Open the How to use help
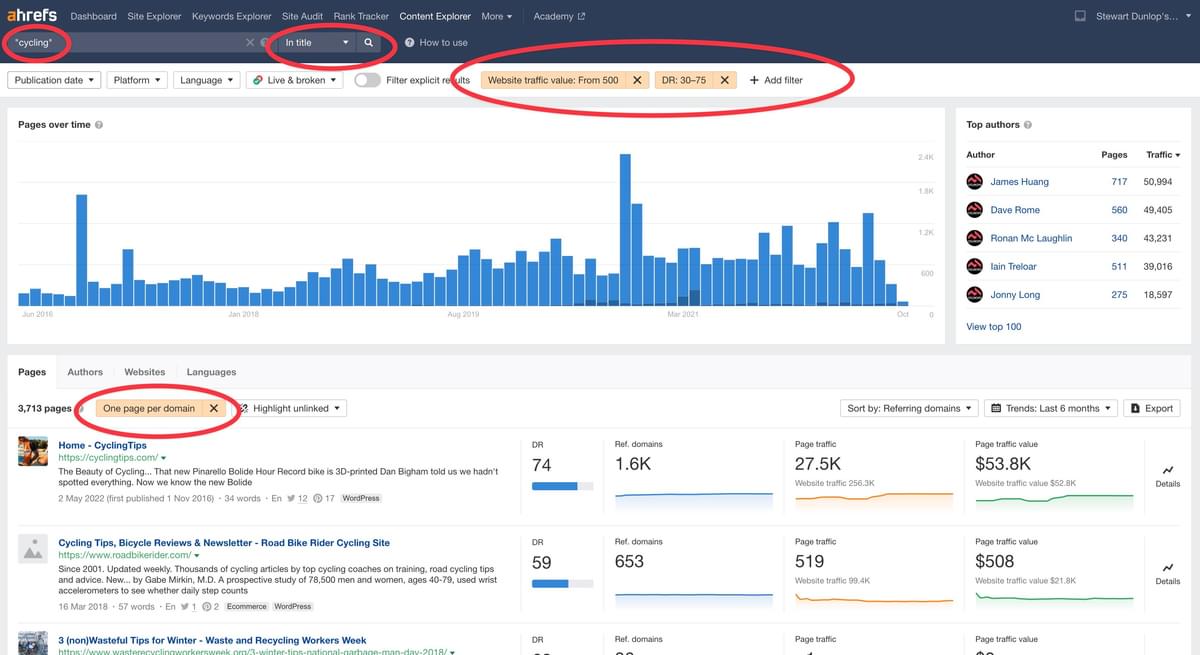 pos(436,43)
